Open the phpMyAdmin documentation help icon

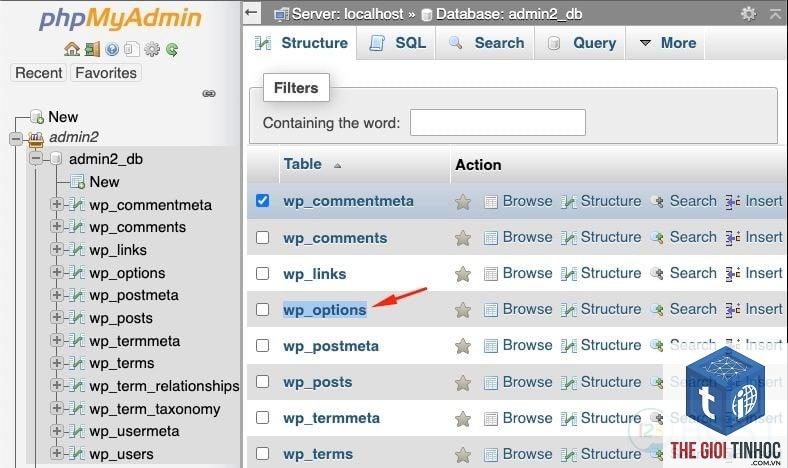(112, 49)
